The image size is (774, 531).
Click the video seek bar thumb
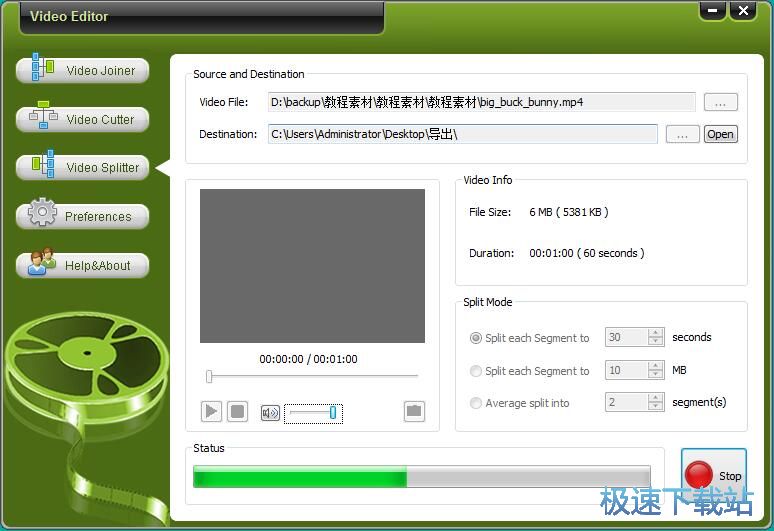click(209, 377)
